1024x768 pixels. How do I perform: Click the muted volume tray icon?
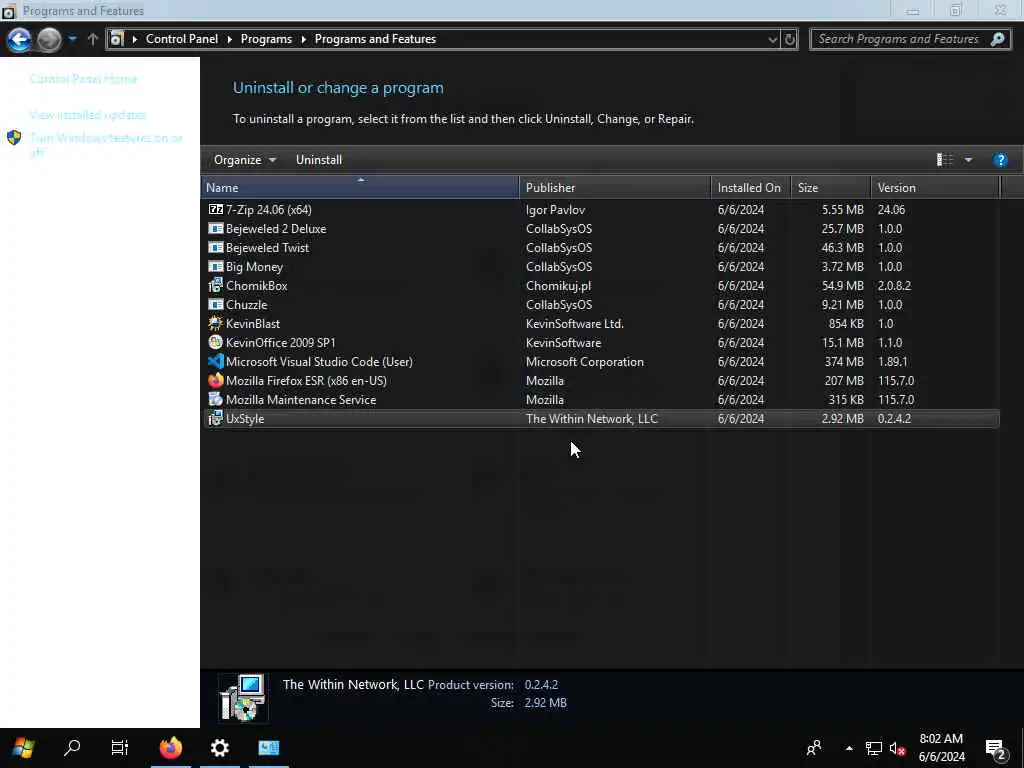point(897,748)
